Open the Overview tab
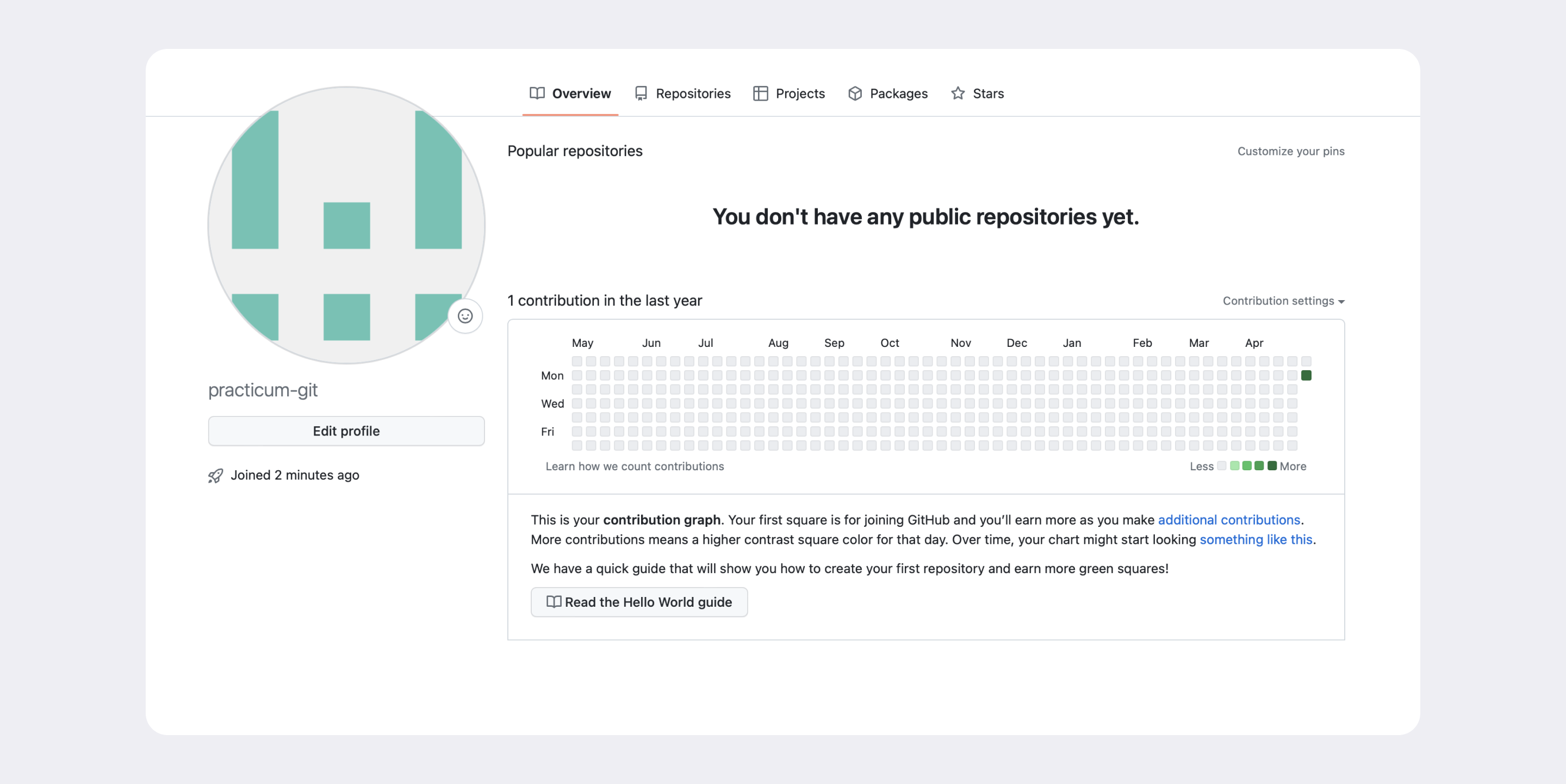 pos(570,94)
